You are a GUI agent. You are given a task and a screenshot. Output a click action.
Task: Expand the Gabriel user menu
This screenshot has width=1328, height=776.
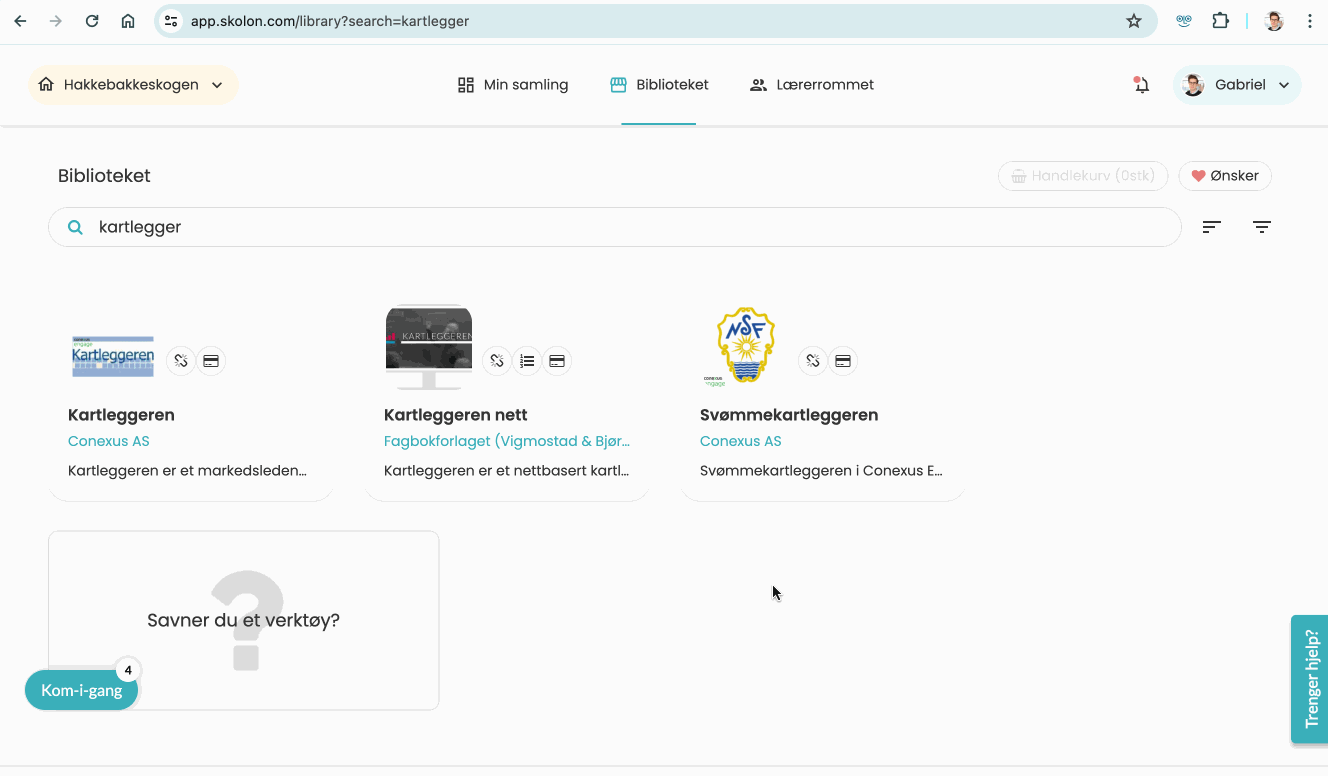[1237, 85]
